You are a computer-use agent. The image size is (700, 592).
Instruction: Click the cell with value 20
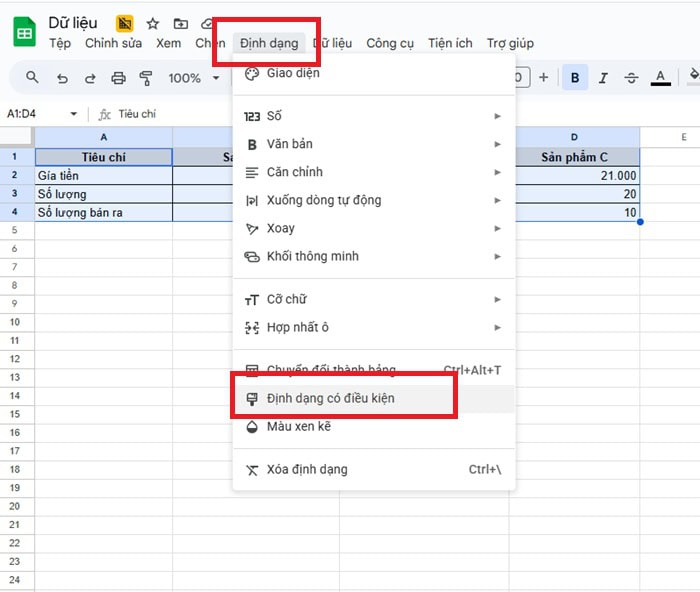click(577, 194)
